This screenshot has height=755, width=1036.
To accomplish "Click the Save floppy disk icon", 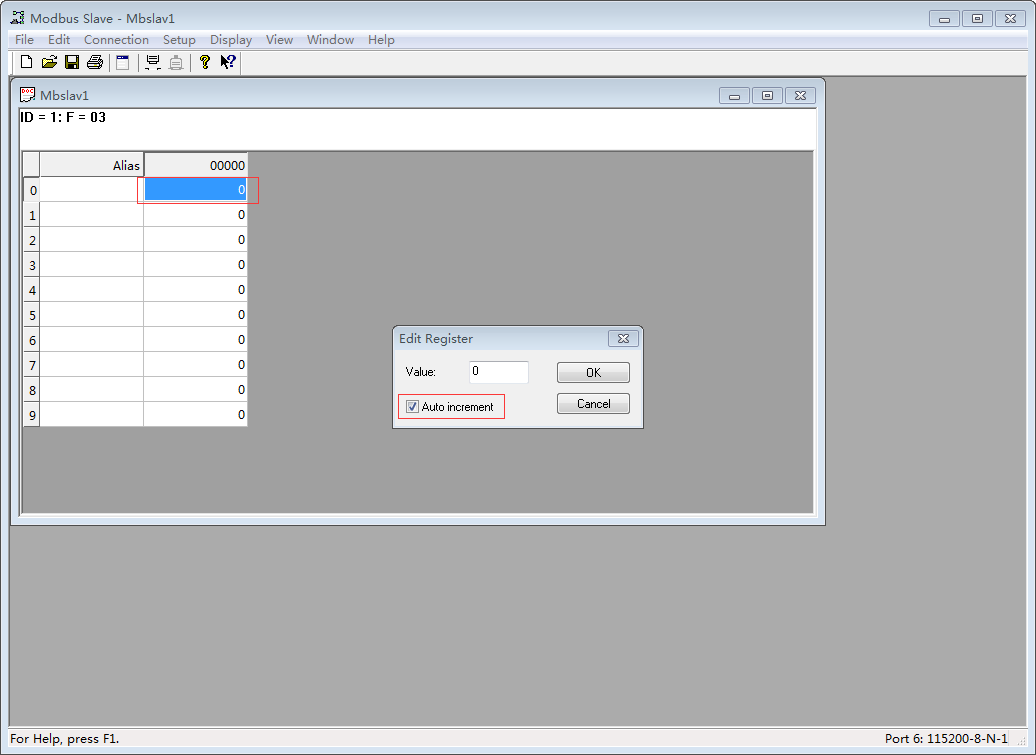I will click(72, 62).
